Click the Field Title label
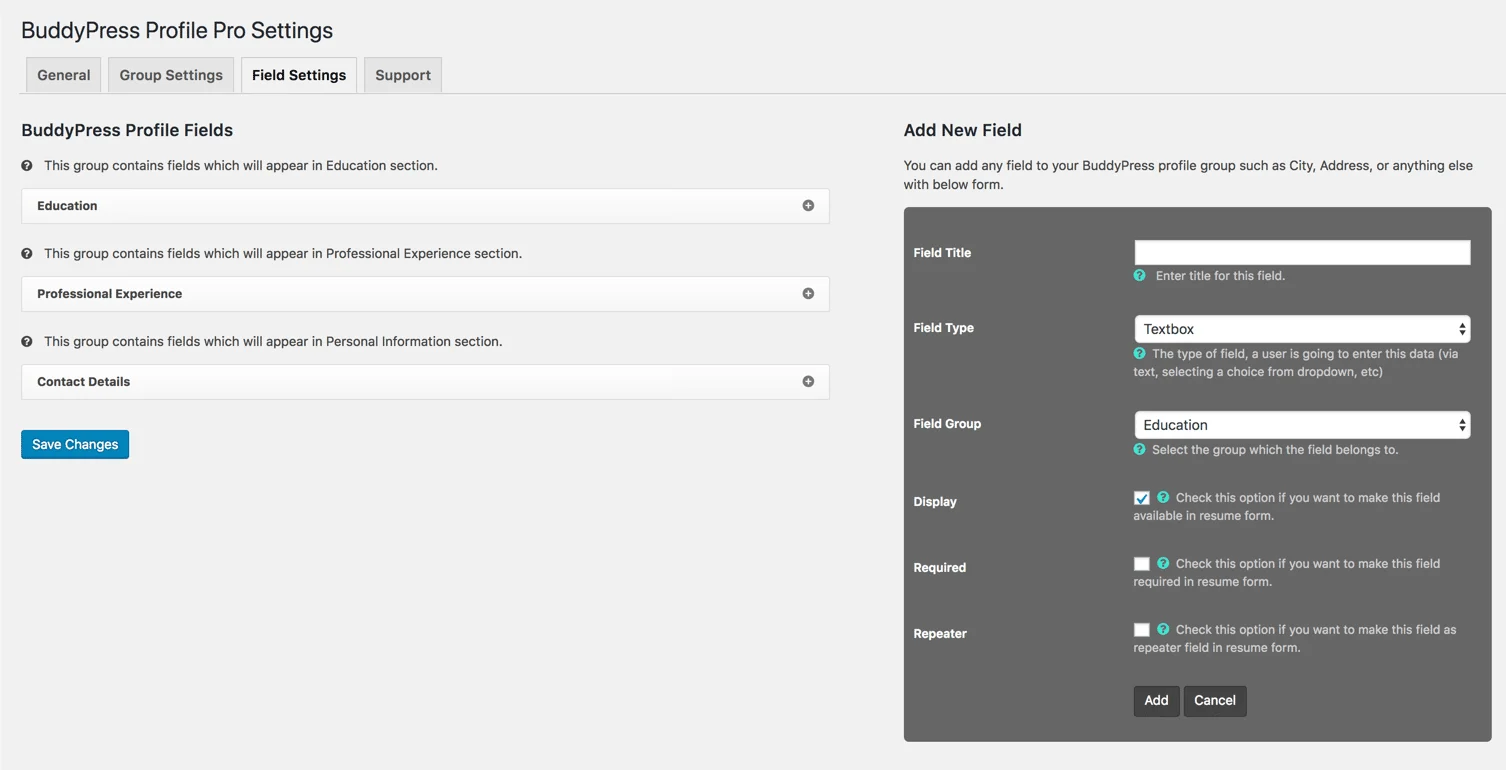Image resolution: width=1506 pixels, height=770 pixels. (942, 253)
